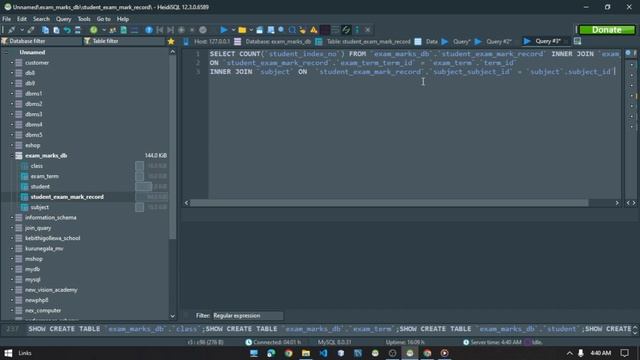Open dropdown arrow next to load file folder
640x360 pixels.
pos(251,30)
